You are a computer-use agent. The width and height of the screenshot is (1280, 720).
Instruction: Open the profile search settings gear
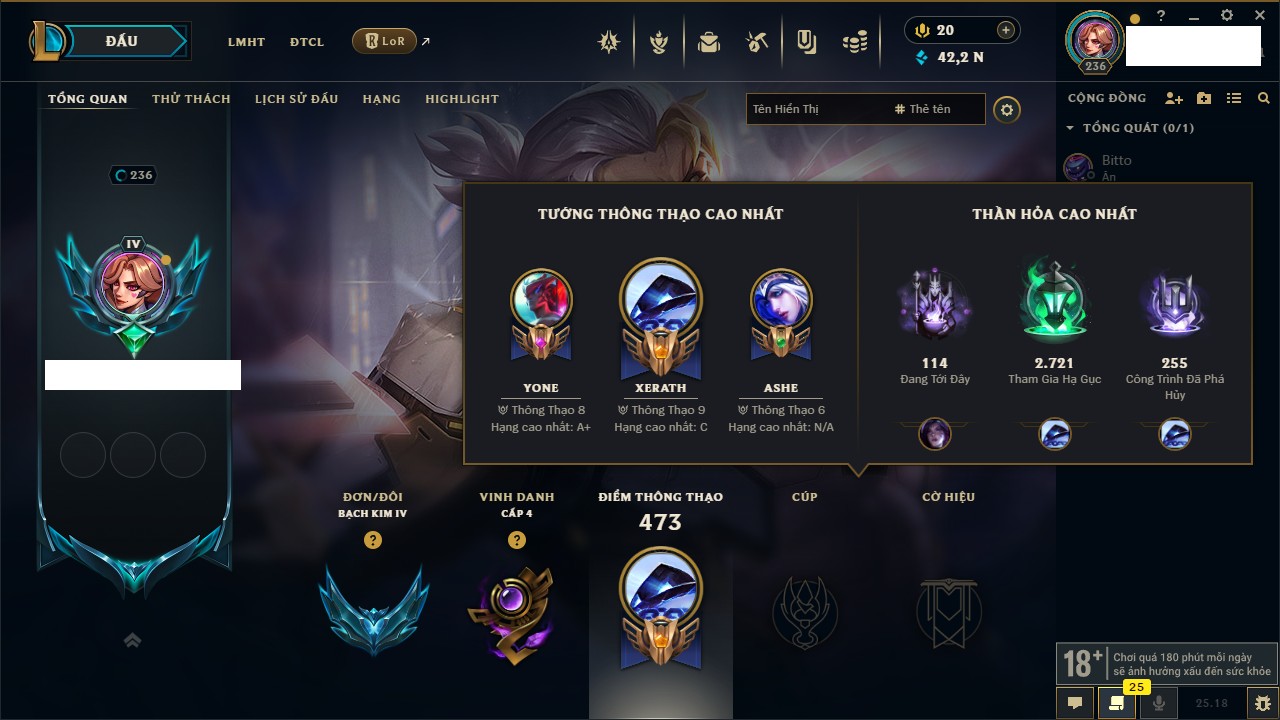1007,109
